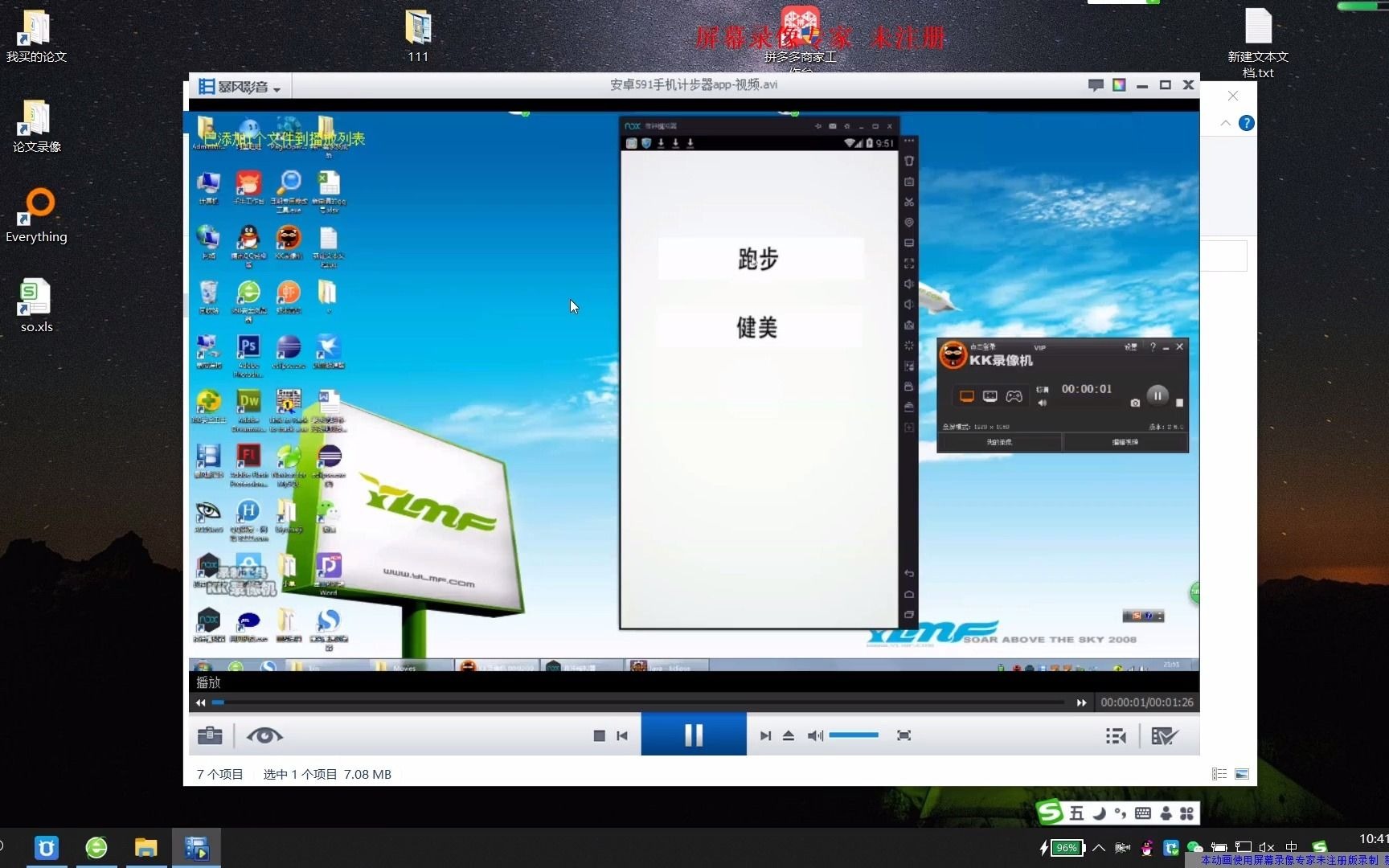Close the Explorer window behind the player
1389x868 pixels.
[x=1233, y=96]
